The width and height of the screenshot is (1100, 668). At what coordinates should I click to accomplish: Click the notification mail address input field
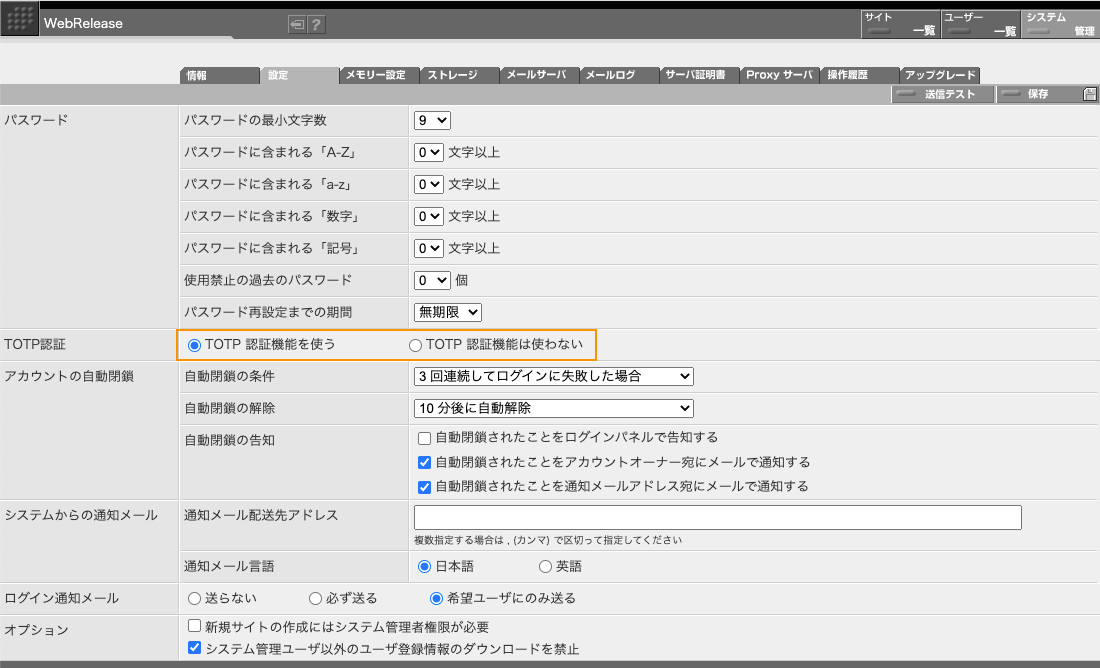coord(718,517)
